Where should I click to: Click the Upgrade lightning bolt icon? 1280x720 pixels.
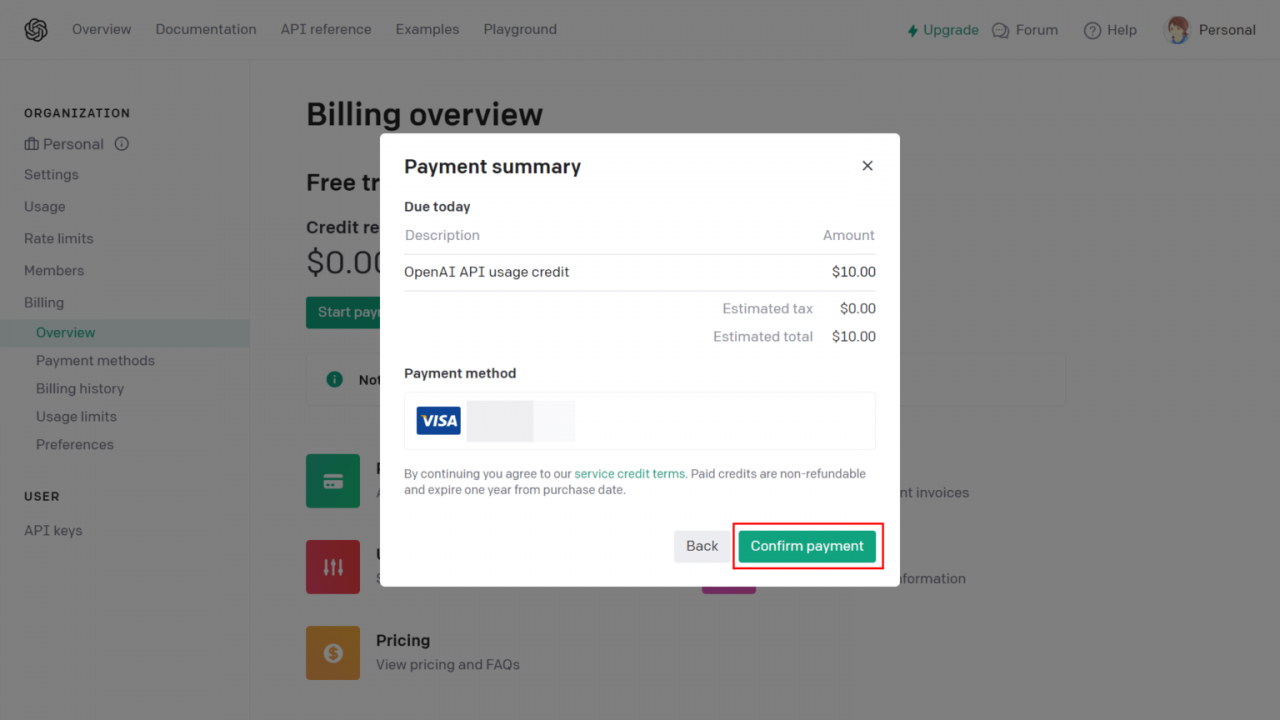912,31
